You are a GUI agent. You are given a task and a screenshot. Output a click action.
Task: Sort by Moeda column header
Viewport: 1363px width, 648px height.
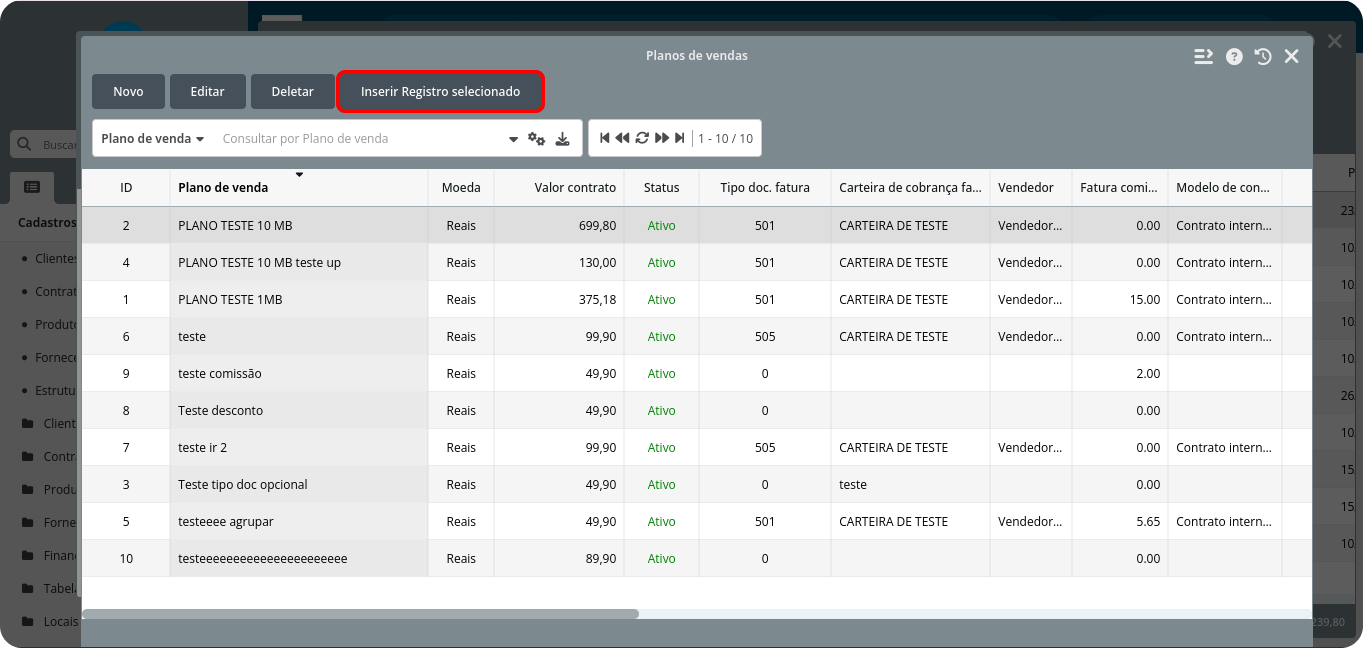pos(461,187)
